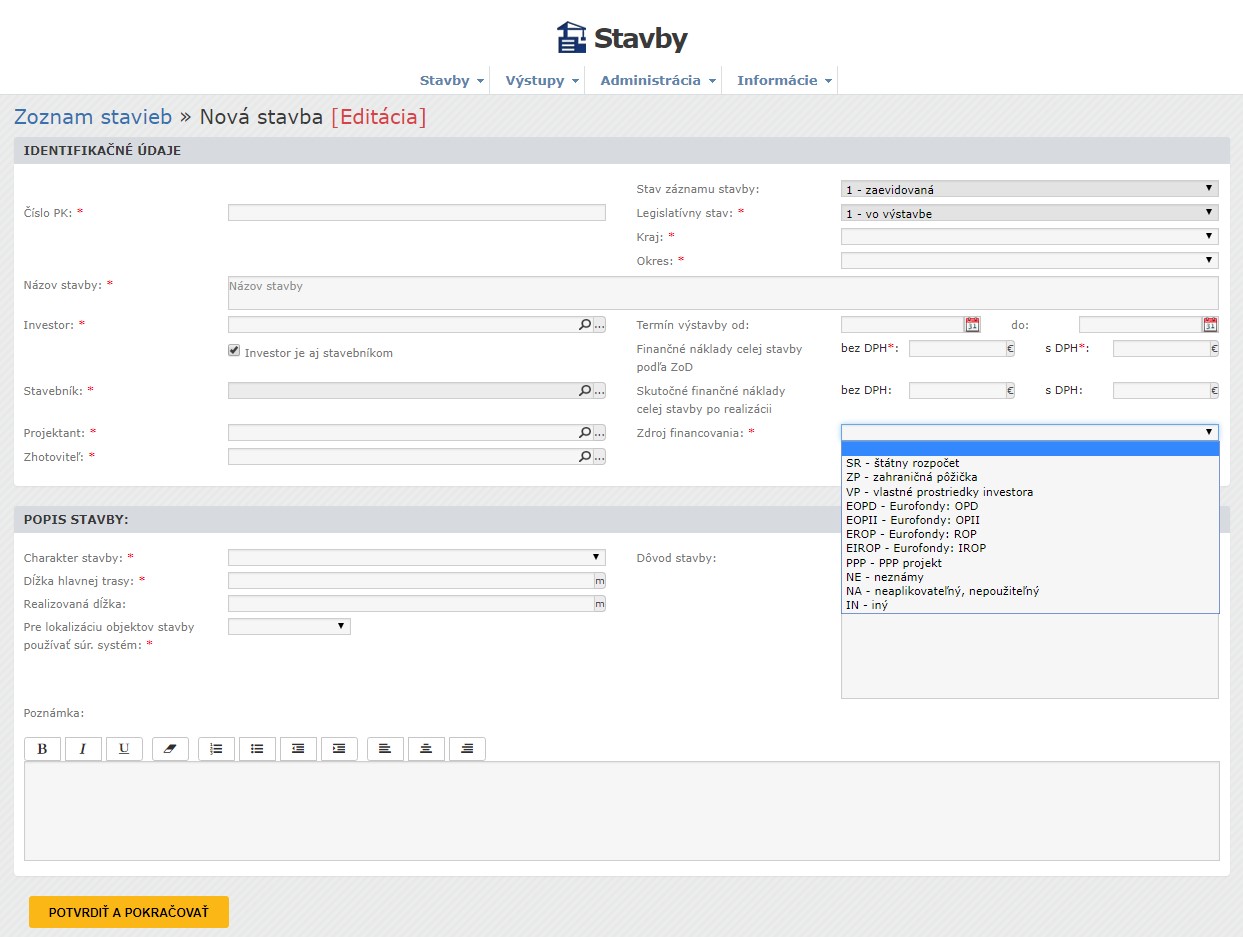Screen dimensions: 1243x937
Task: Open the Legislatívny stav dropdown
Action: click(1029, 213)
